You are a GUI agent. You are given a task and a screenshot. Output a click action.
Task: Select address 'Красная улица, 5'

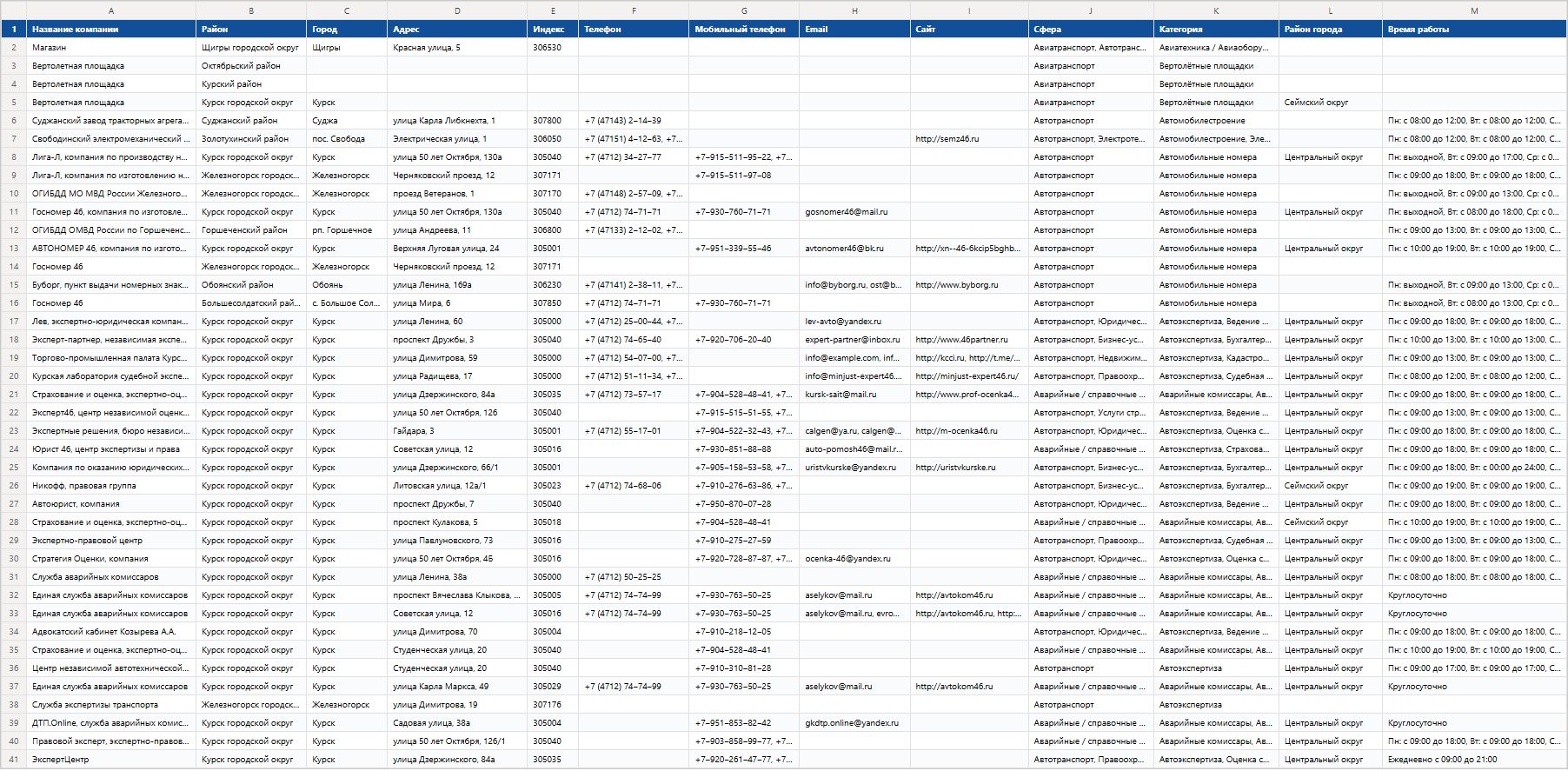click(x=457, y=48)
